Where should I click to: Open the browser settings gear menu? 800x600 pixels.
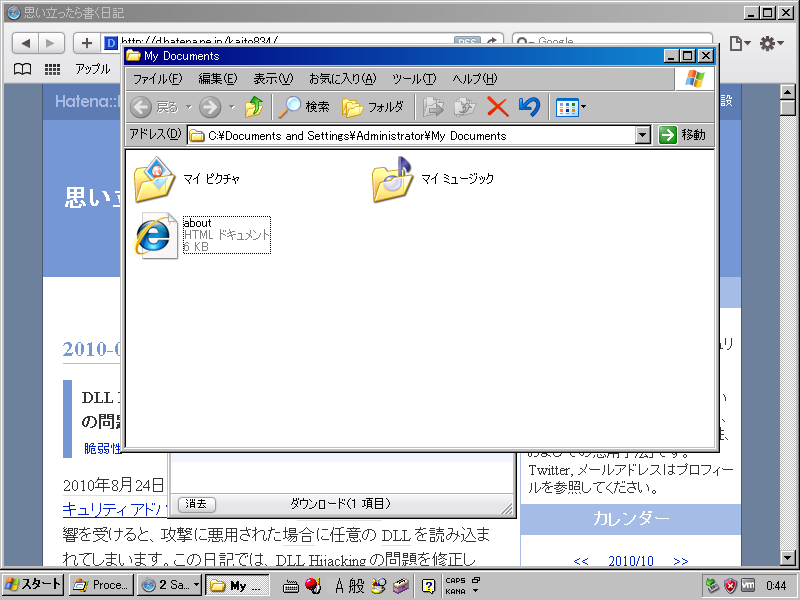(771, 43)
